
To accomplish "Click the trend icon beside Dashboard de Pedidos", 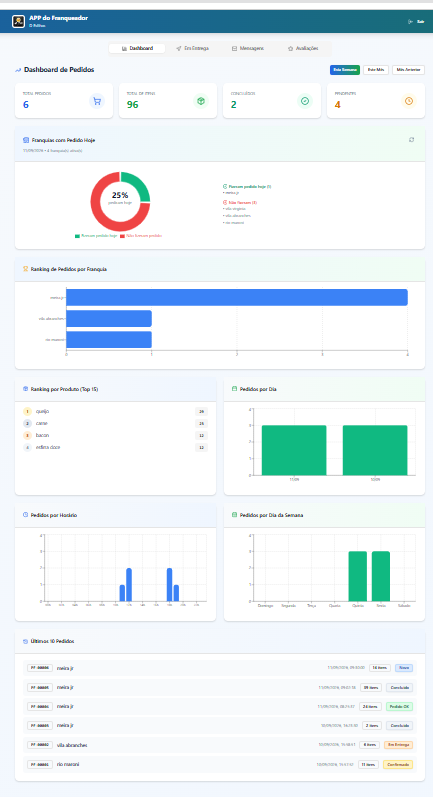I will (x=18, y=70).
